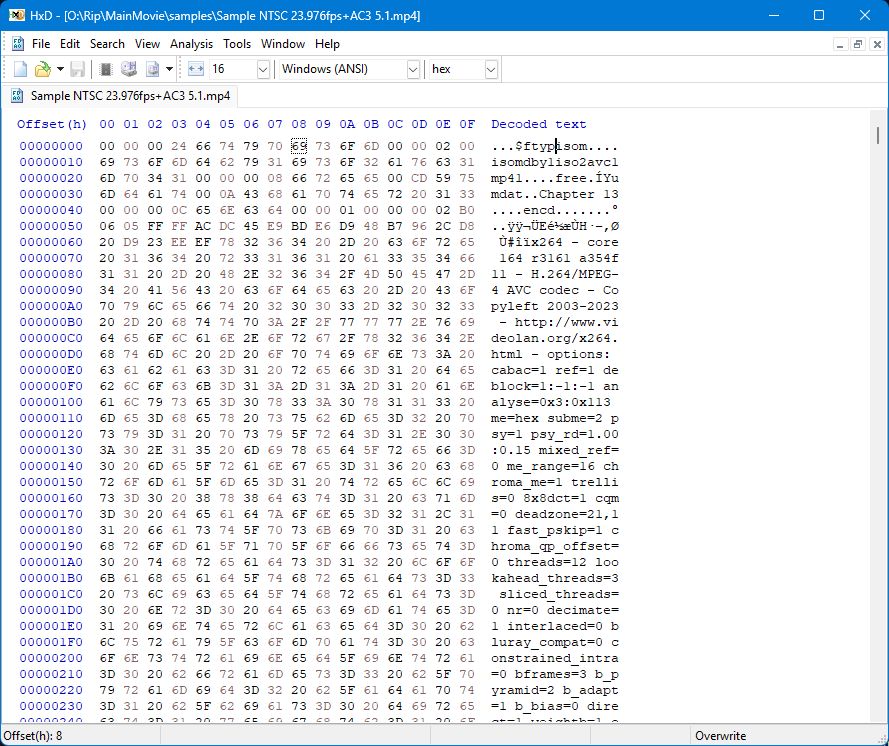Click the Overwrite mode status bar entry

(x=721, y=736)
